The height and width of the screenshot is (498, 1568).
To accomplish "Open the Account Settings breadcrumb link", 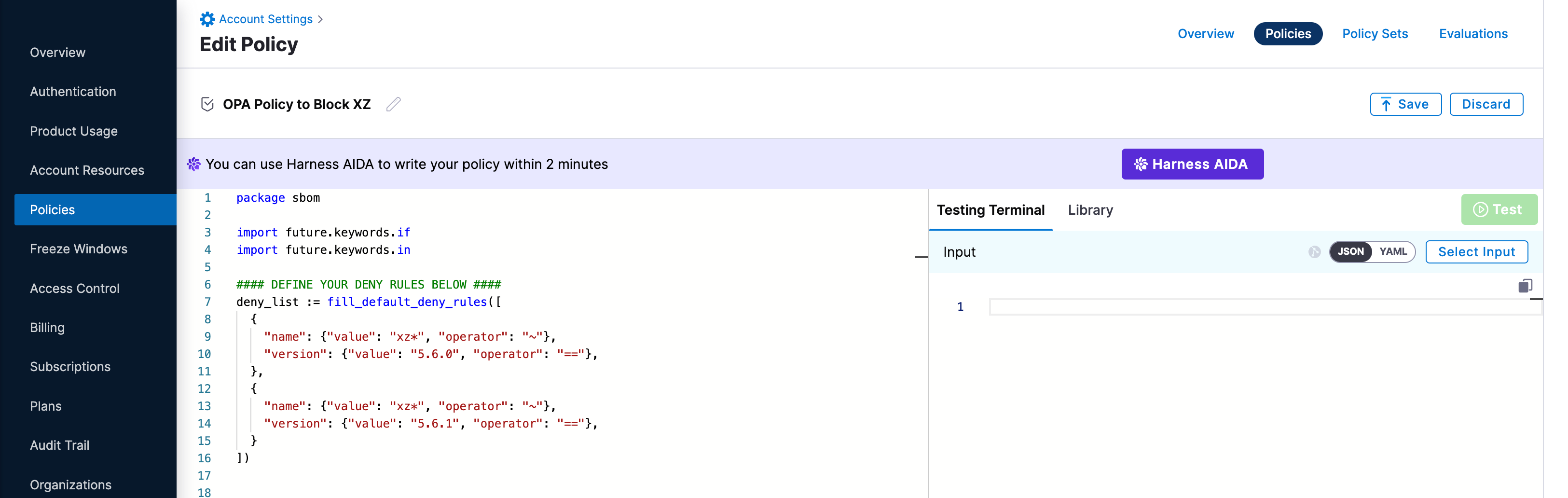I will [265, 19].
